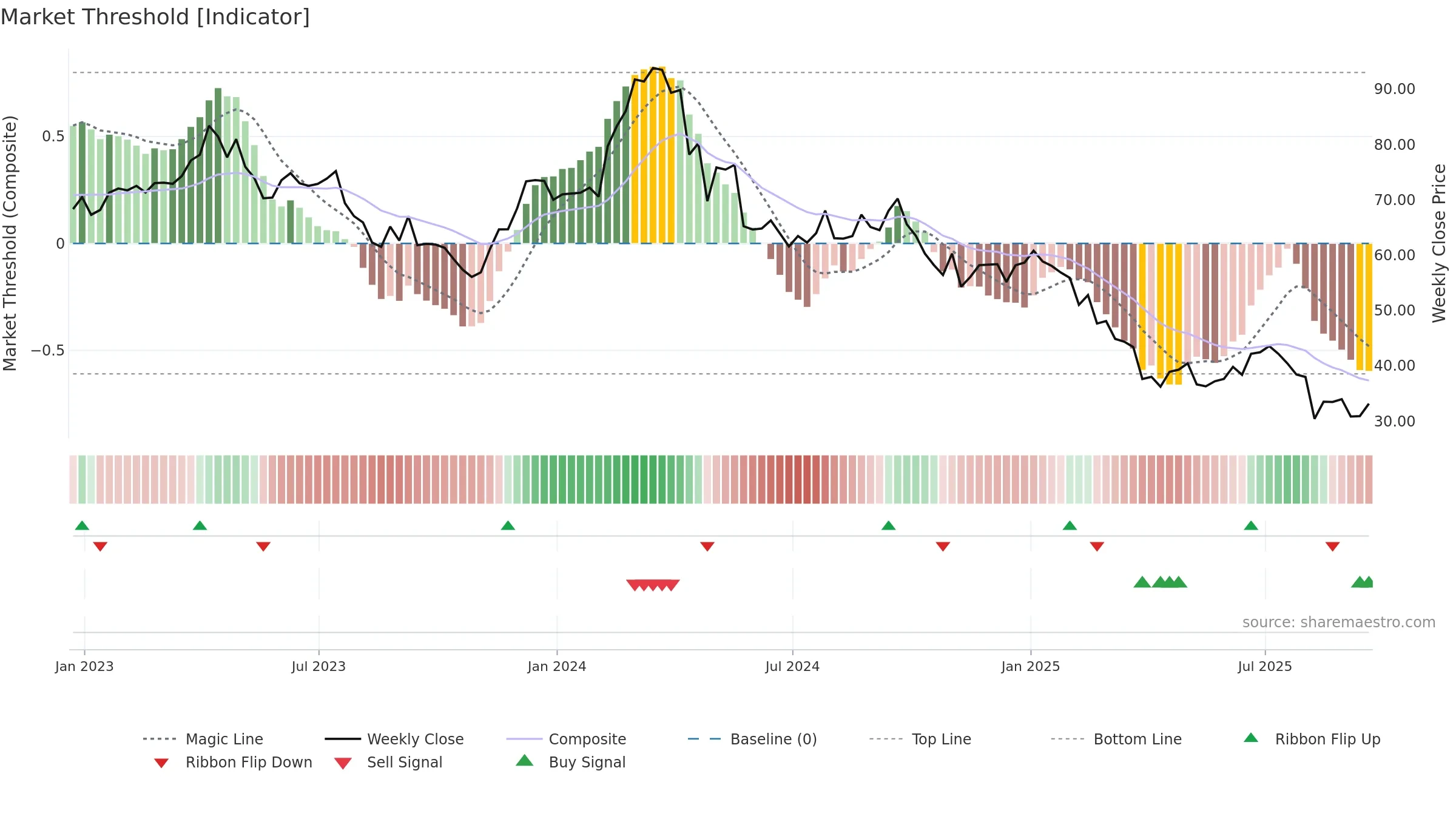Click the last red Sell Signal triangle of the 2024 cluster
The width and height of the screenshot is (1456, 819).
coord(672,585)
